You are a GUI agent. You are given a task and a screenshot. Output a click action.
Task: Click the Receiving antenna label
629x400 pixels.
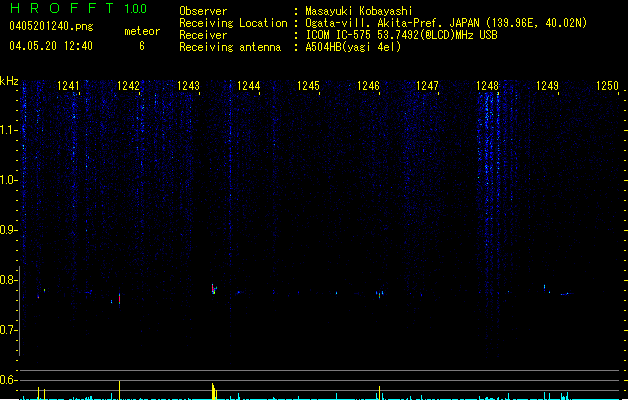tap(230, 47)
